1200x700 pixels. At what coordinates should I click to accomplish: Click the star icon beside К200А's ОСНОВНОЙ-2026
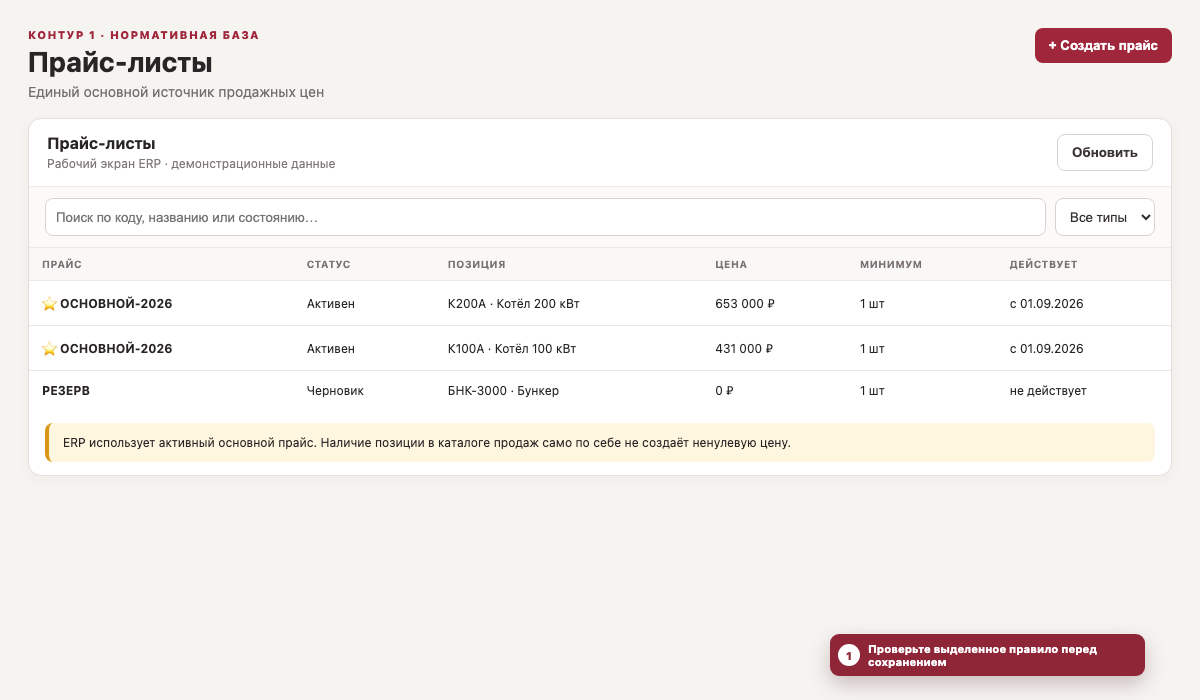point(49,304)
